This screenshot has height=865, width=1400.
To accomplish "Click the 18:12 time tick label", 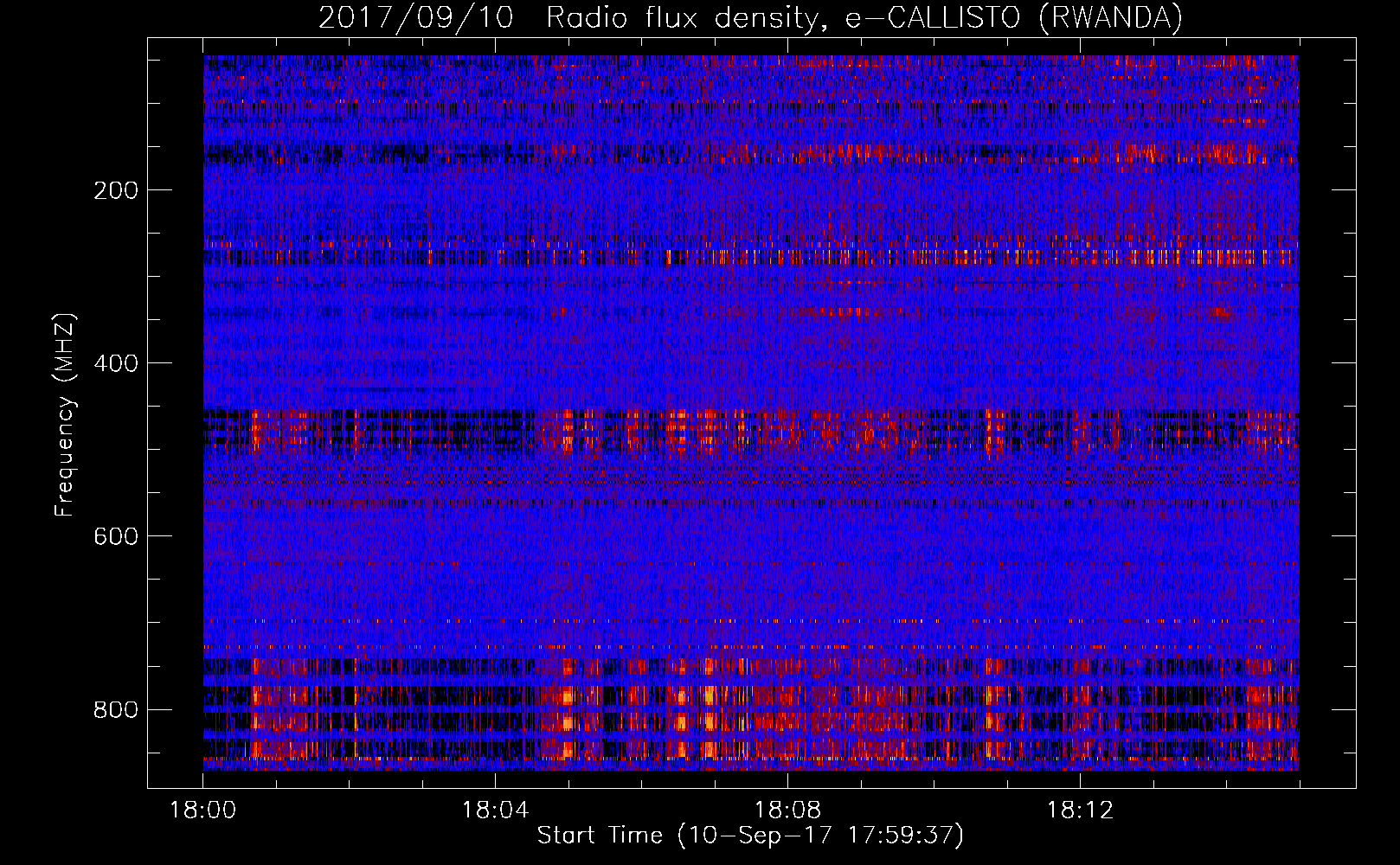I will click(x=1080, y=811).
